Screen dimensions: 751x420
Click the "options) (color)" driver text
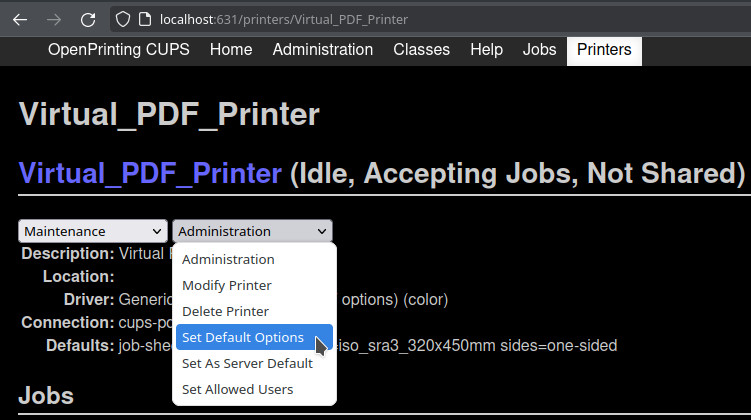click(395, 300)
